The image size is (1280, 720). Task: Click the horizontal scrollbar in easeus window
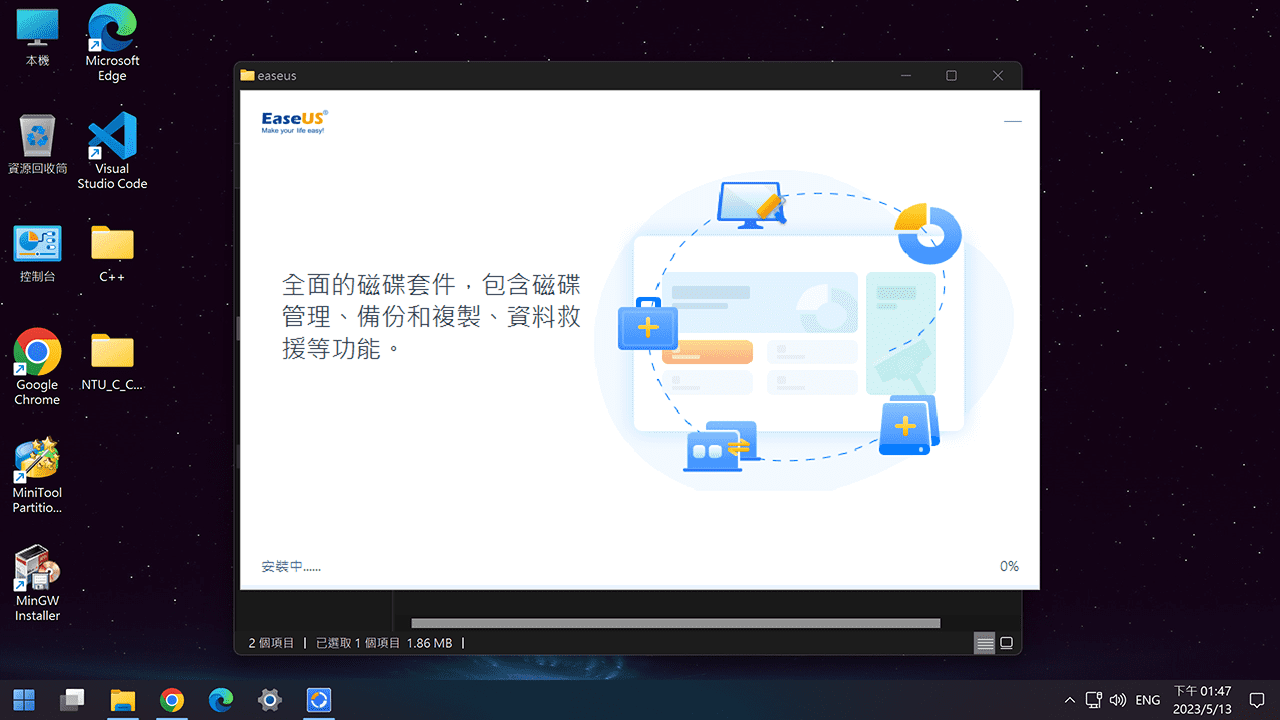click(675, 623)
